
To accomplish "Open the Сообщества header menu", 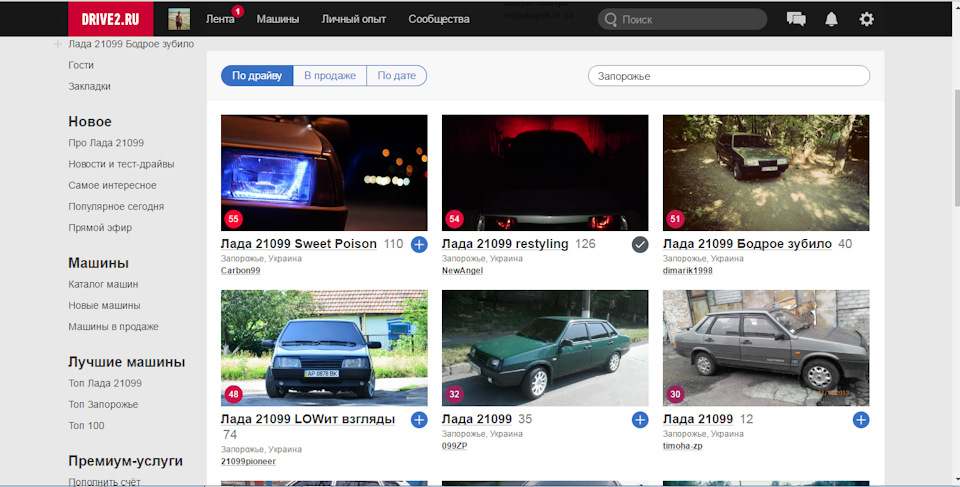I will pos(439,19).
